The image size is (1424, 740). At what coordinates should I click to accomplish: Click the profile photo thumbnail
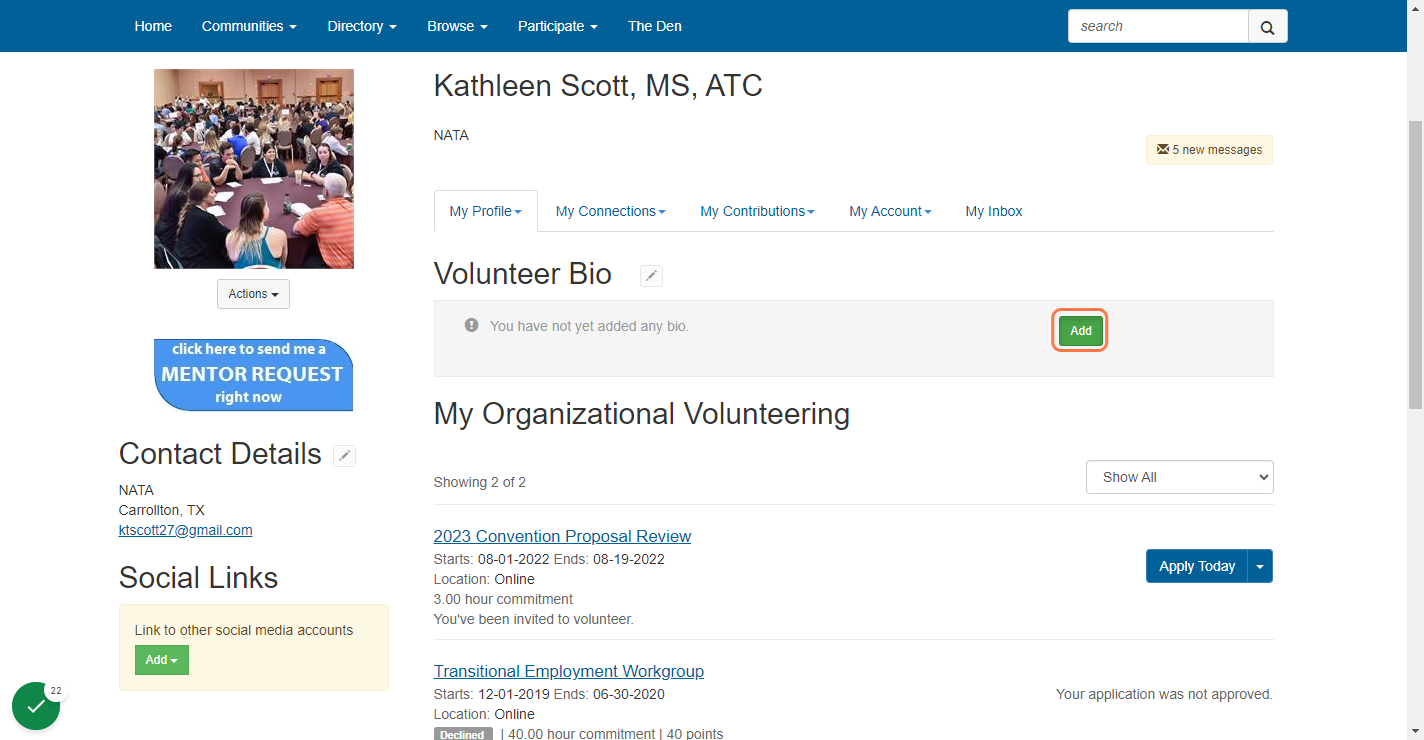[x=254, y=169]
